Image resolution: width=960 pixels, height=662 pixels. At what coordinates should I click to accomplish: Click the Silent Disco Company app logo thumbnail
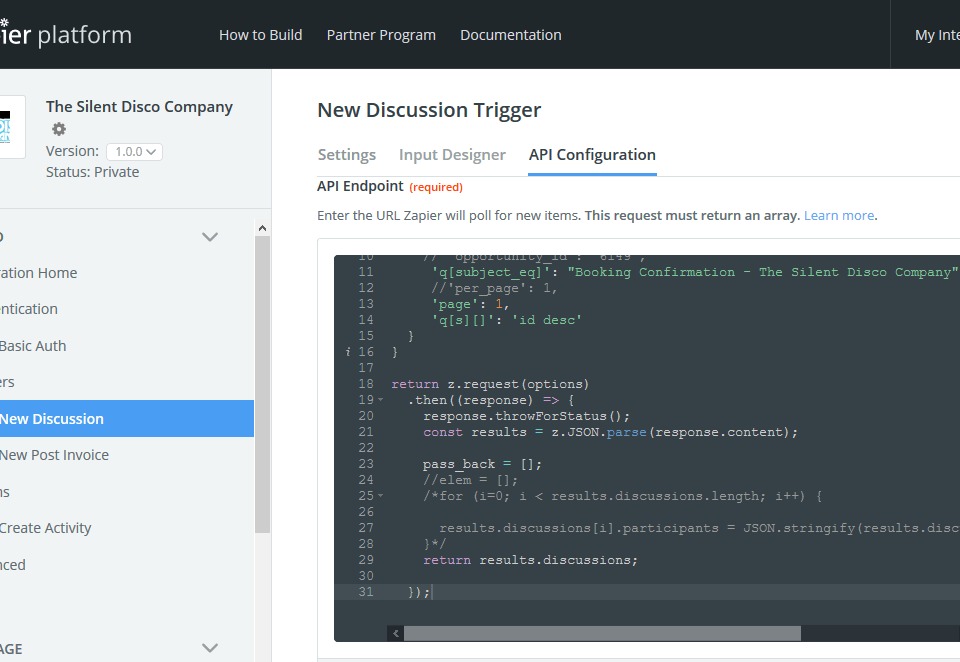point(12,127)
